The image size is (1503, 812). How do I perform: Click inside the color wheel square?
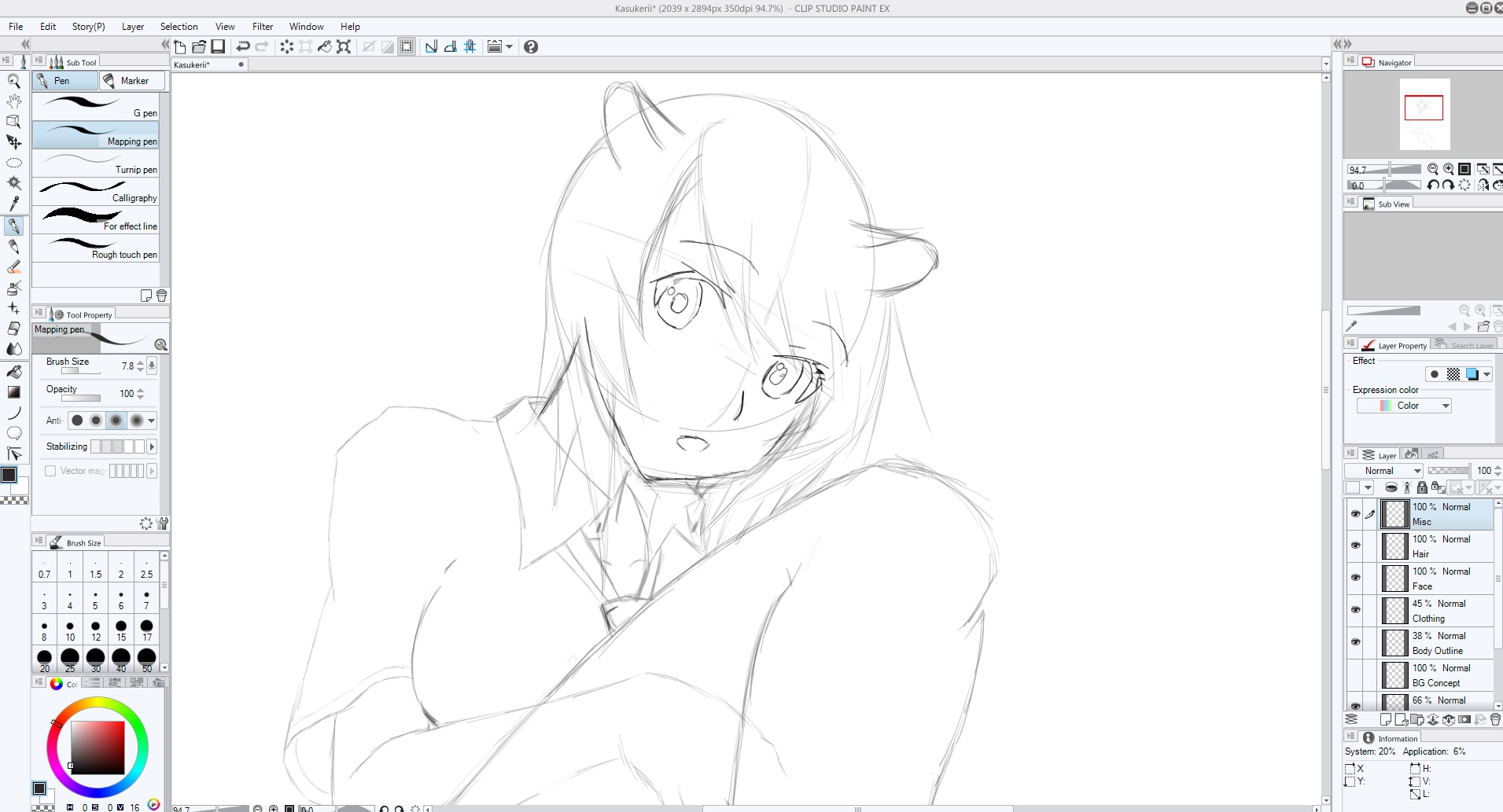point(98,748)
